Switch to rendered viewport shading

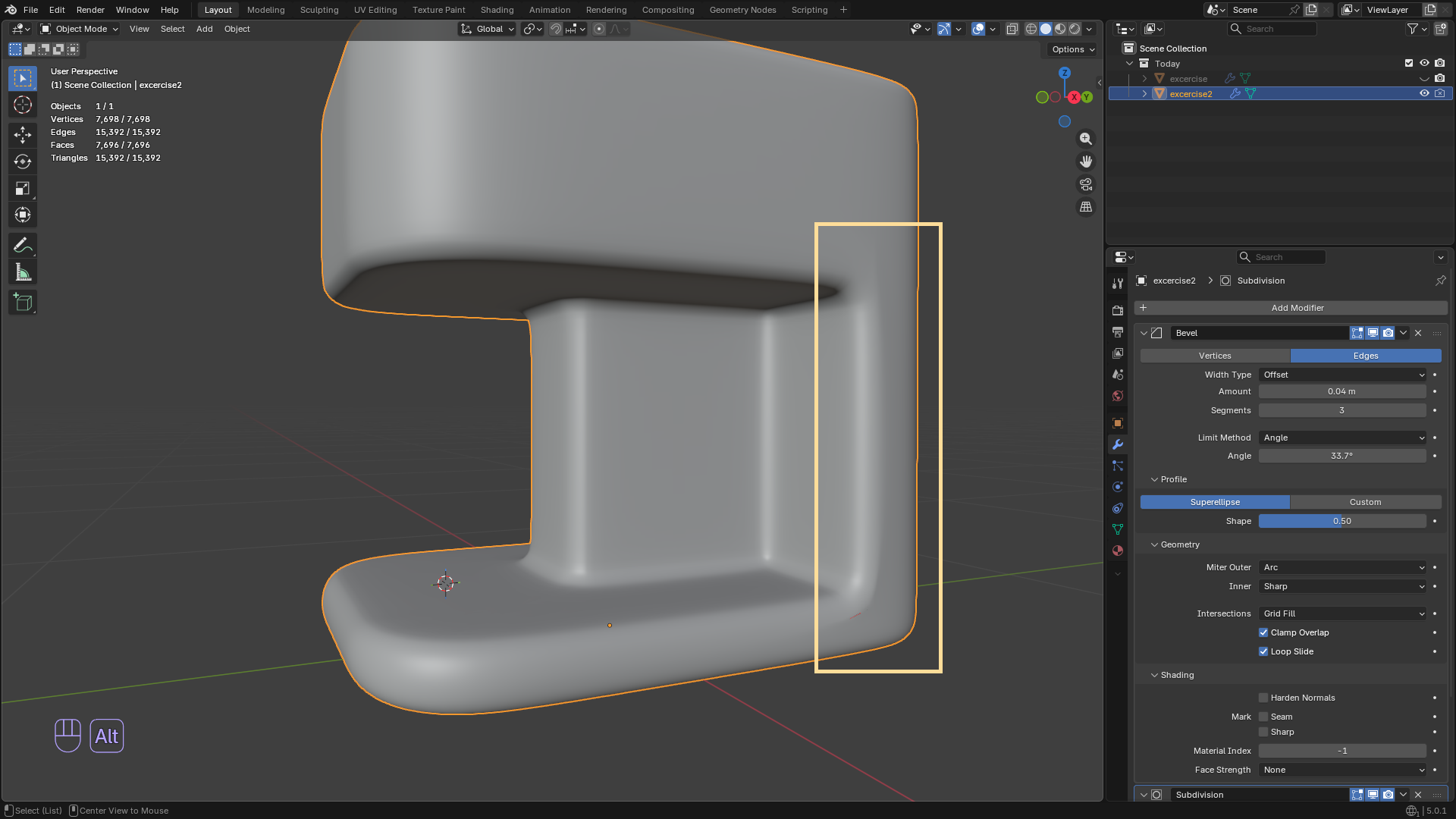pos(1075,29)
